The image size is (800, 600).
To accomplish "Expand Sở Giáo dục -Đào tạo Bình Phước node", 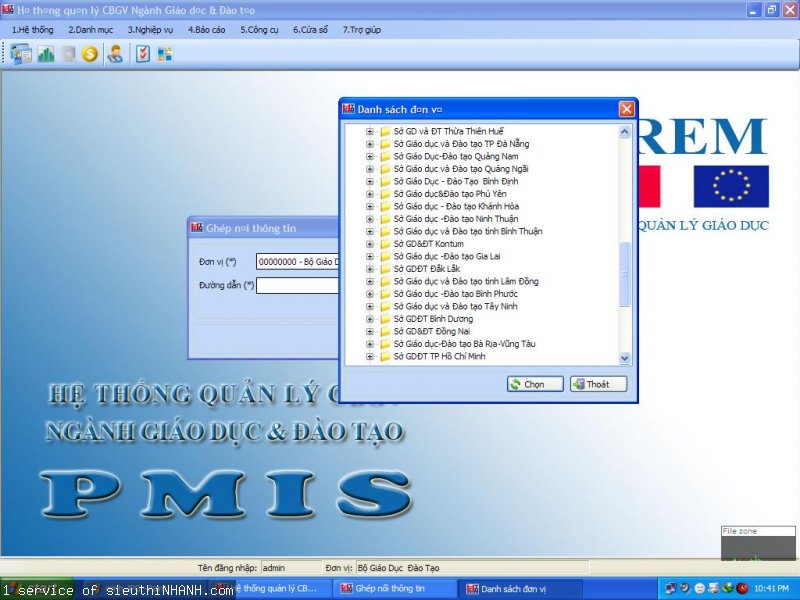I will (x=370, y=294).
